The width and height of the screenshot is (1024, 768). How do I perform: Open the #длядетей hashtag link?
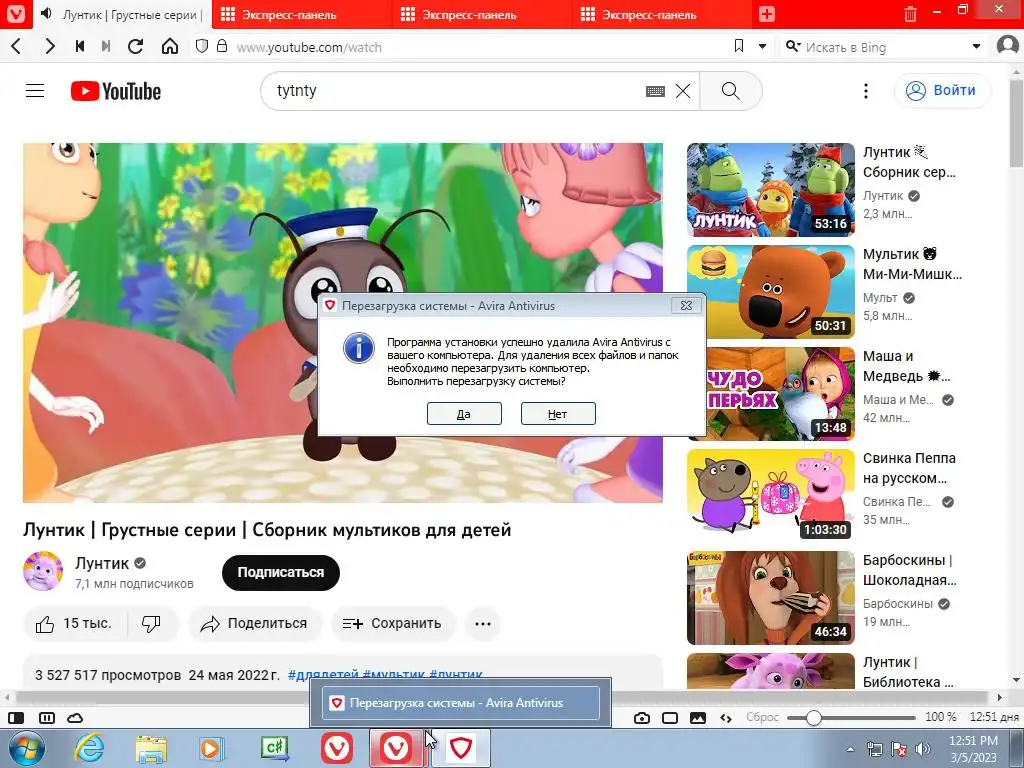click(x=323, y=675)
